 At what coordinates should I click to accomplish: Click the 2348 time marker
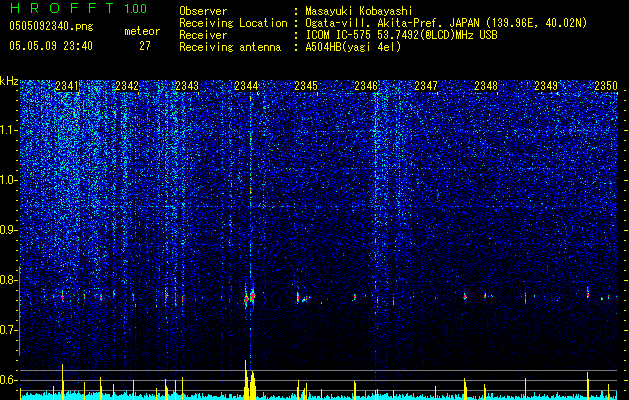click(486, 86)
